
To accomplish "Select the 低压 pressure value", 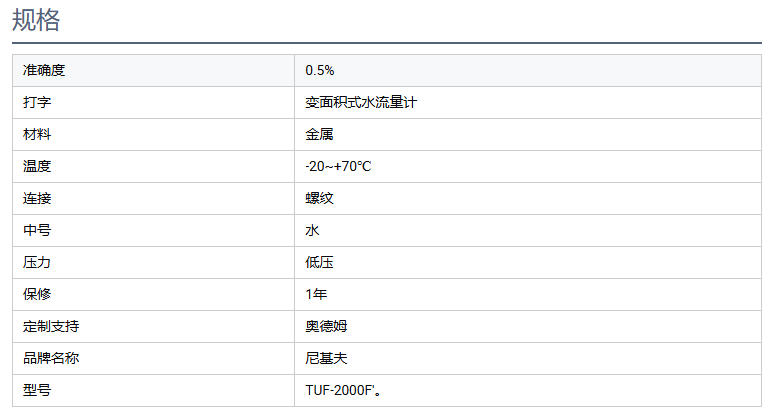I will pos(319,262).
